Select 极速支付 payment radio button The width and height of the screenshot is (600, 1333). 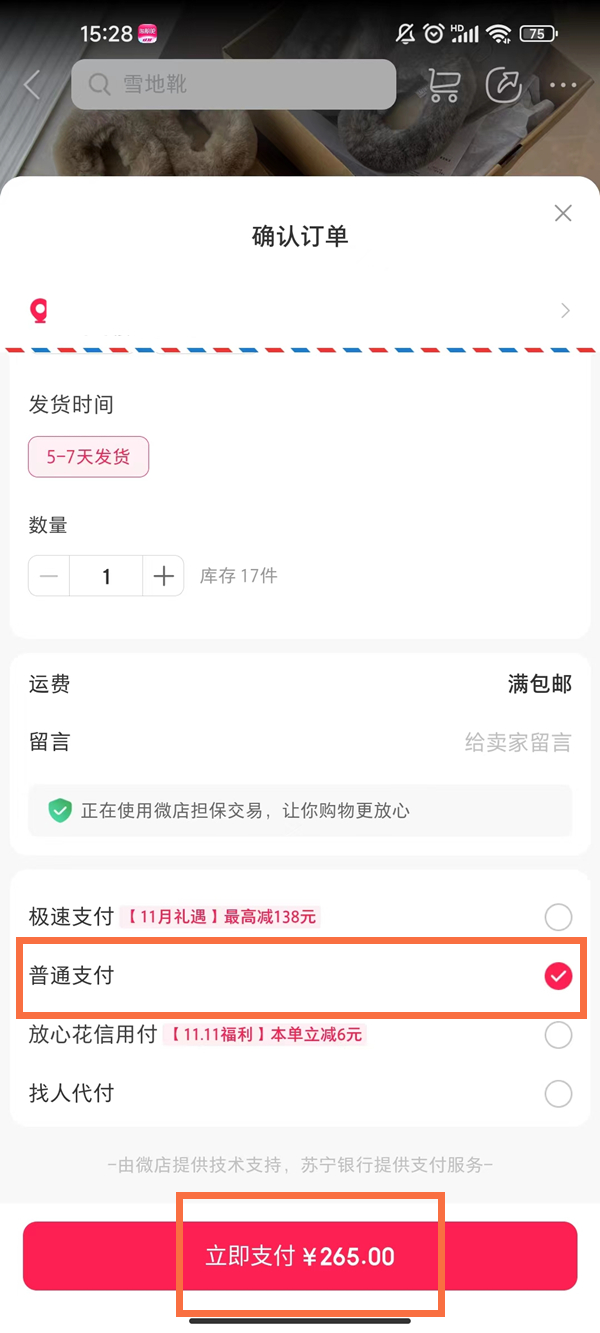[558, 916]
